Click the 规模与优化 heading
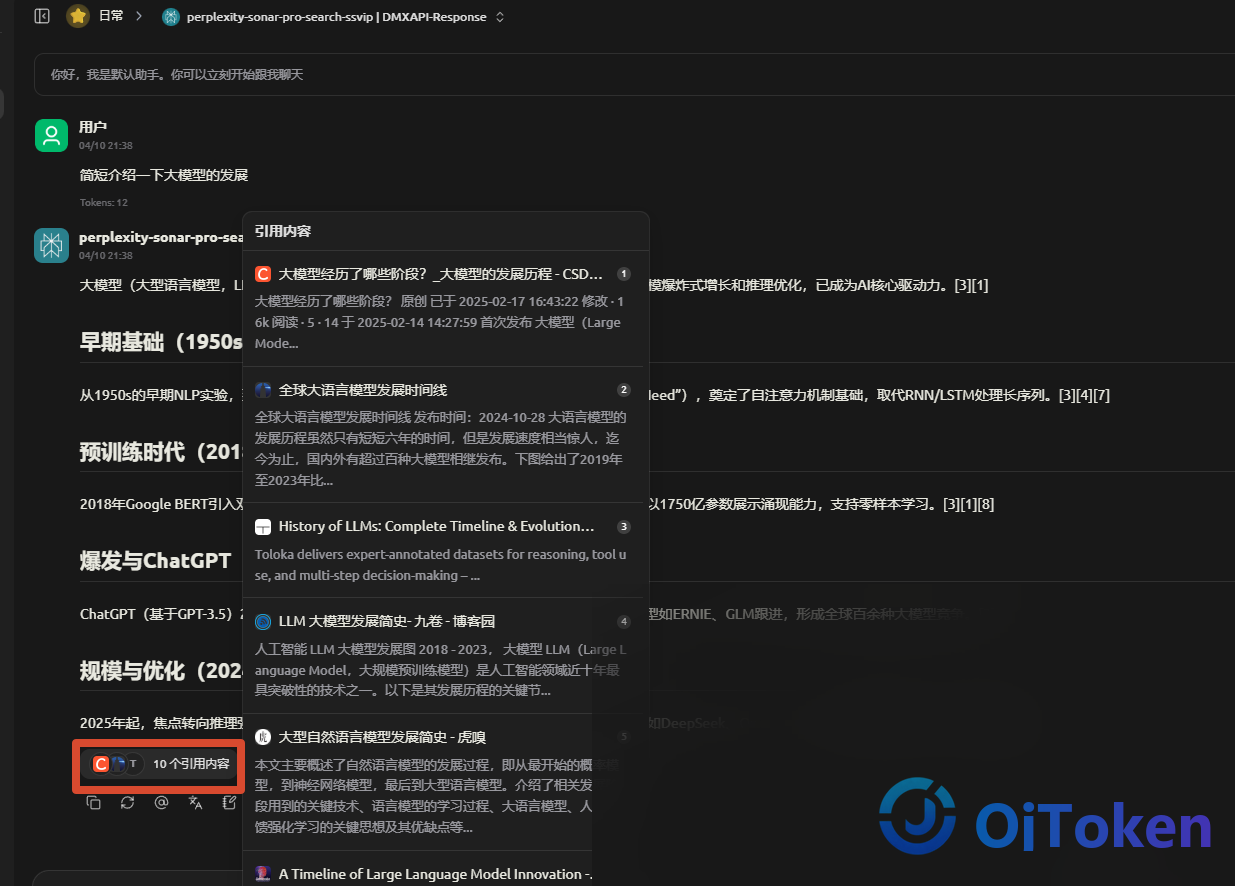The image size is (1235, 886). pos(162,671)
